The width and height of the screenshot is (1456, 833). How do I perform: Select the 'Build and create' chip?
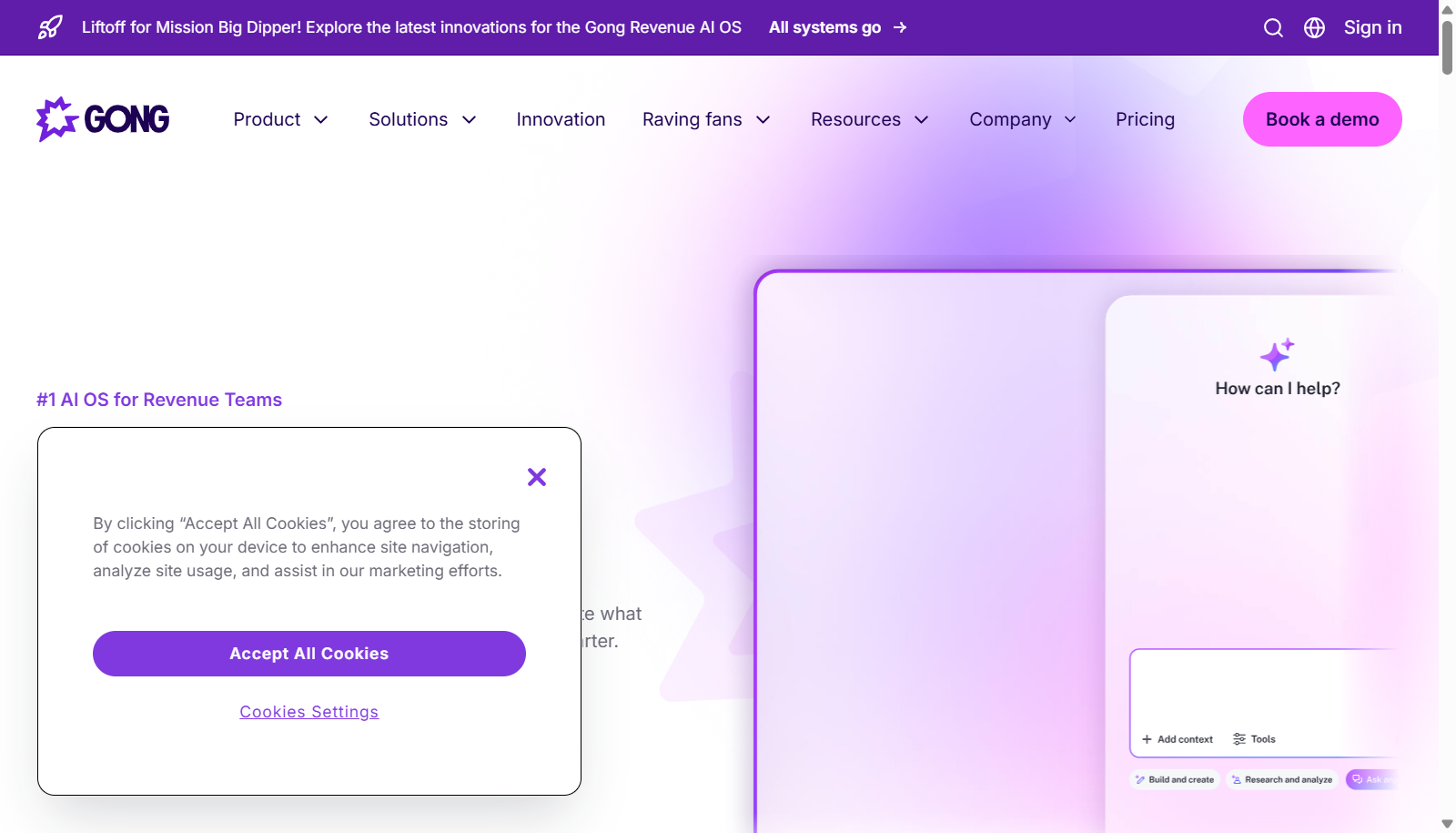1175,779
